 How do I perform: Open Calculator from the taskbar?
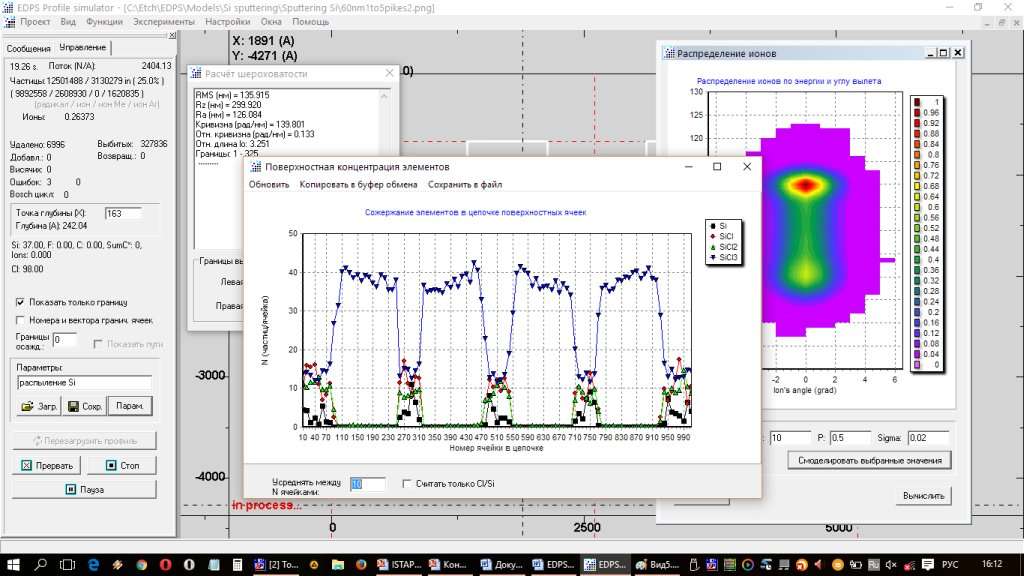click(x=237, y=564)
